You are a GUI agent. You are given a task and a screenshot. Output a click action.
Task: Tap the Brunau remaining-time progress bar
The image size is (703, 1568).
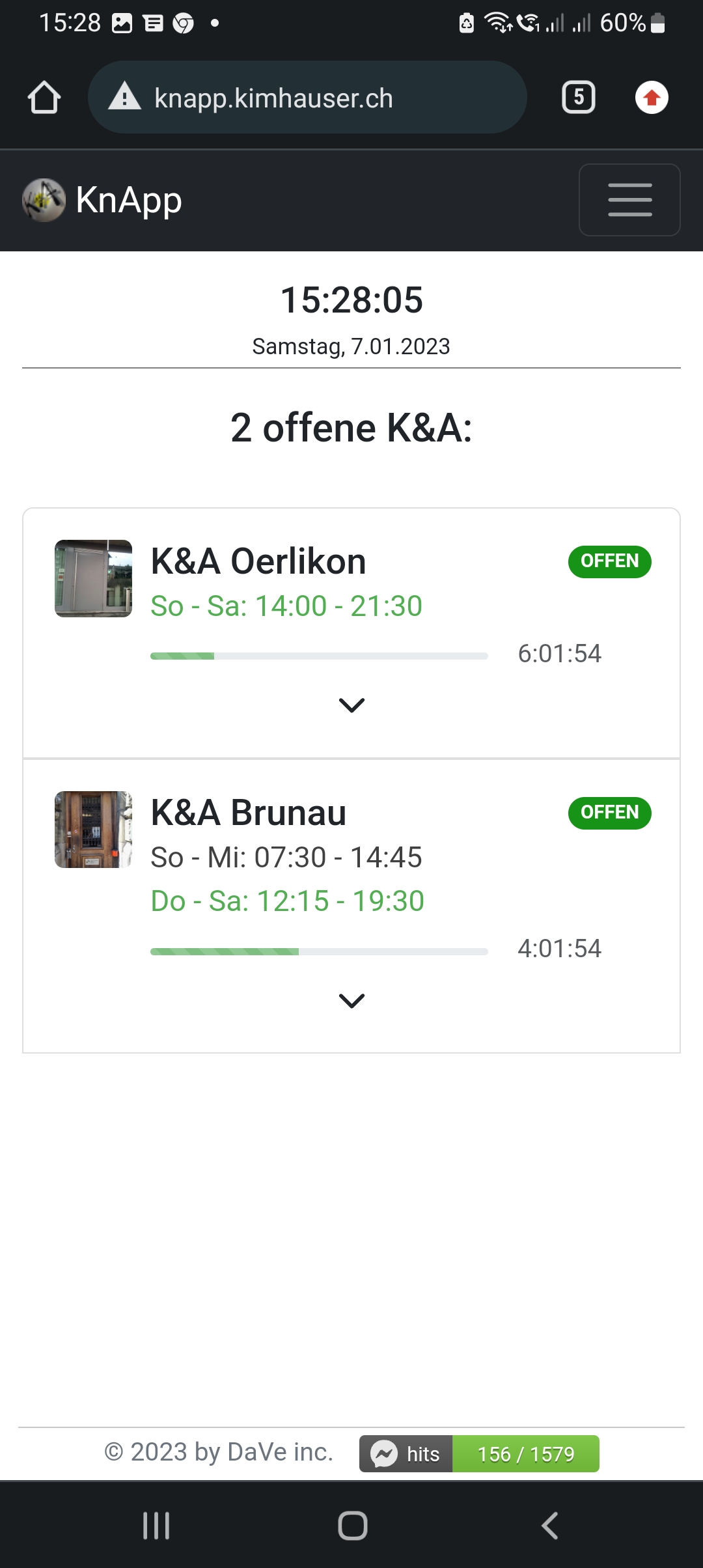[319, 951]
